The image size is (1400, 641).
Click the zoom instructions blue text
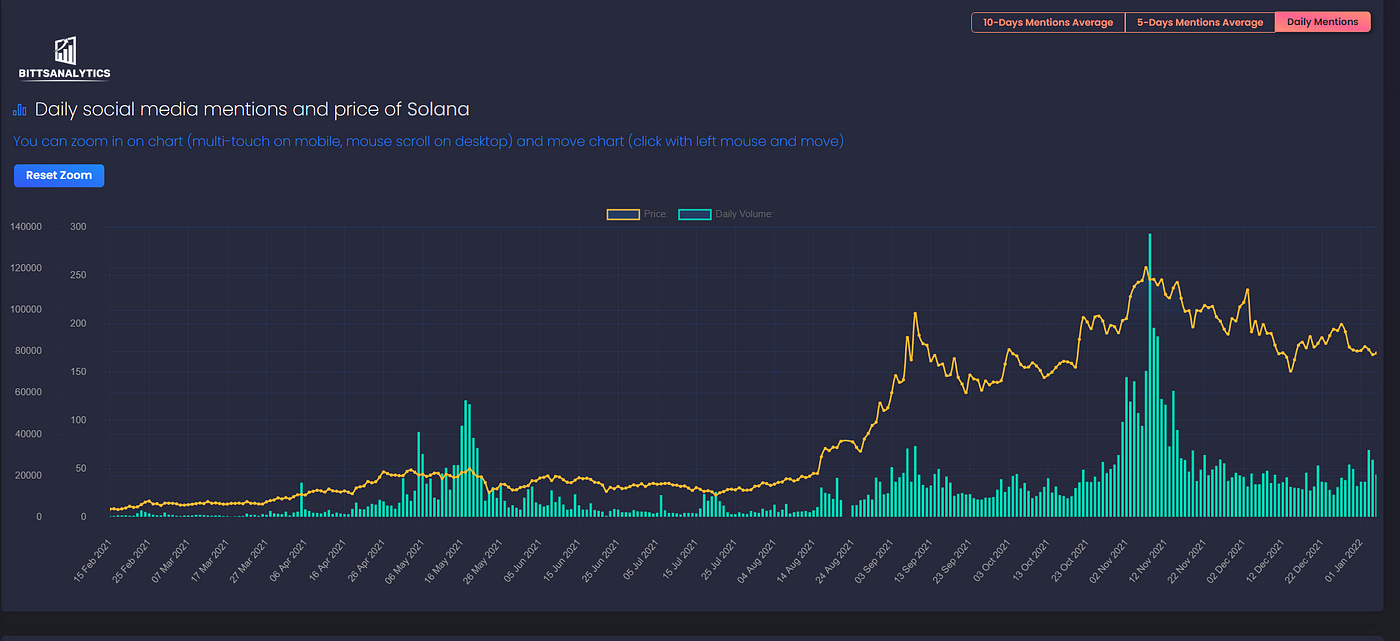[428, 141]
